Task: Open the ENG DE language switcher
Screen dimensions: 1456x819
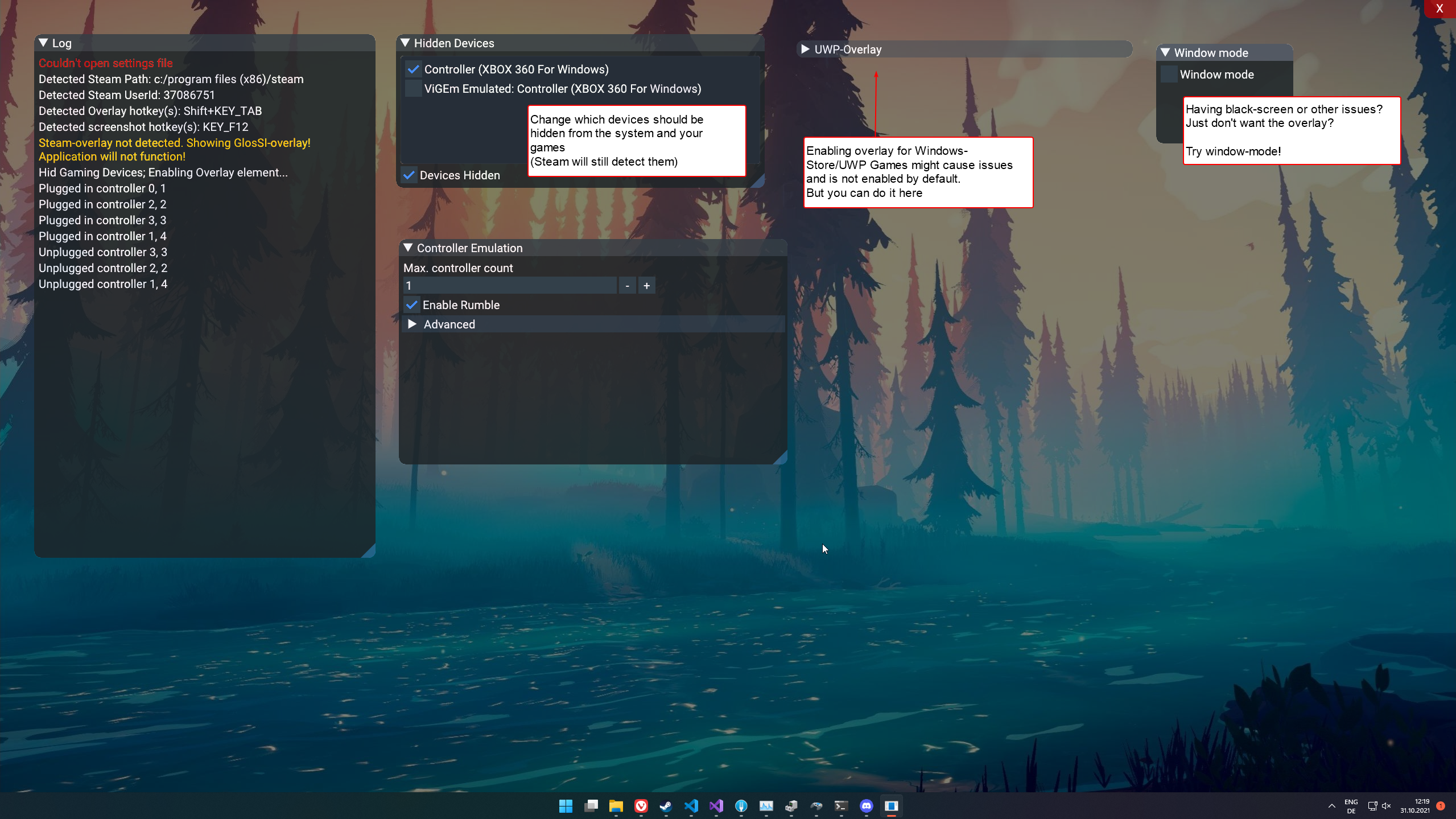Action: pos(1351,806)
